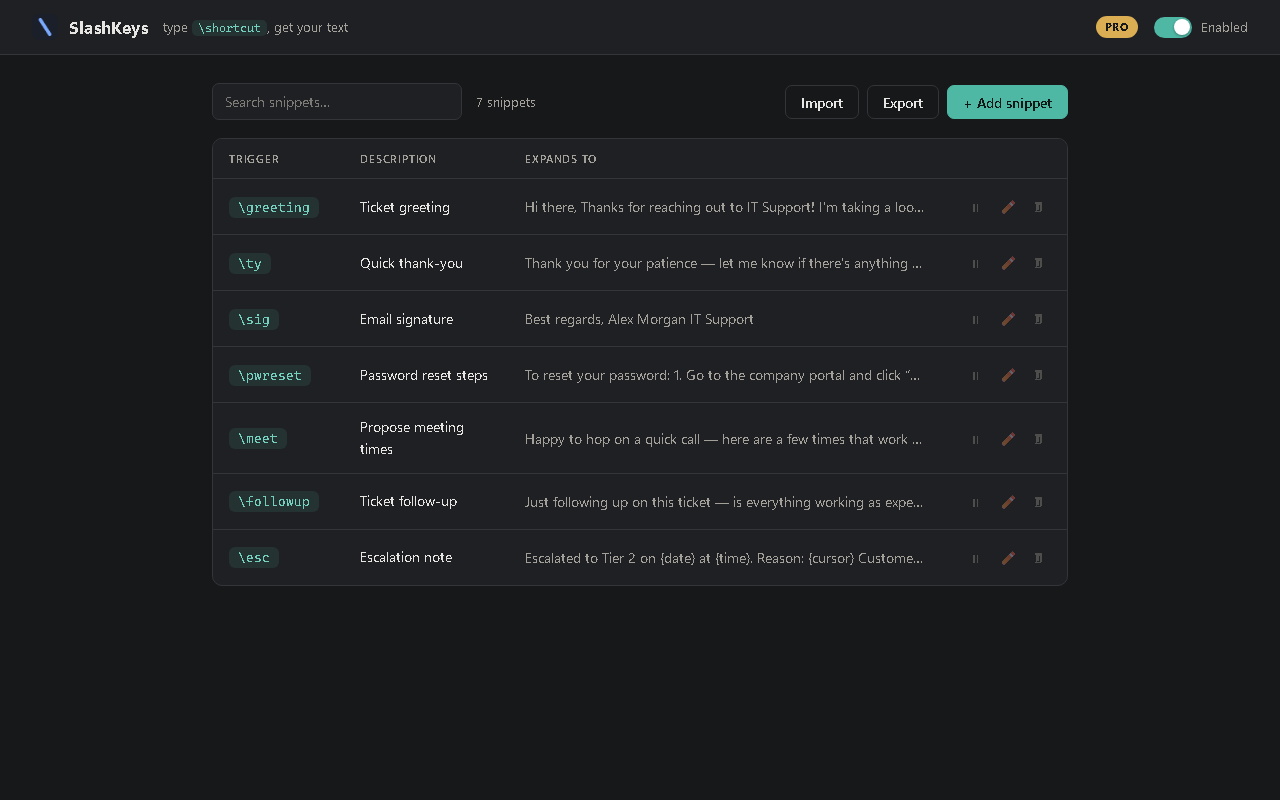Pause the \sig snippet
The height and width of the screenshot is (800, 1280).
pyautogui.click(x=975, y=319)
